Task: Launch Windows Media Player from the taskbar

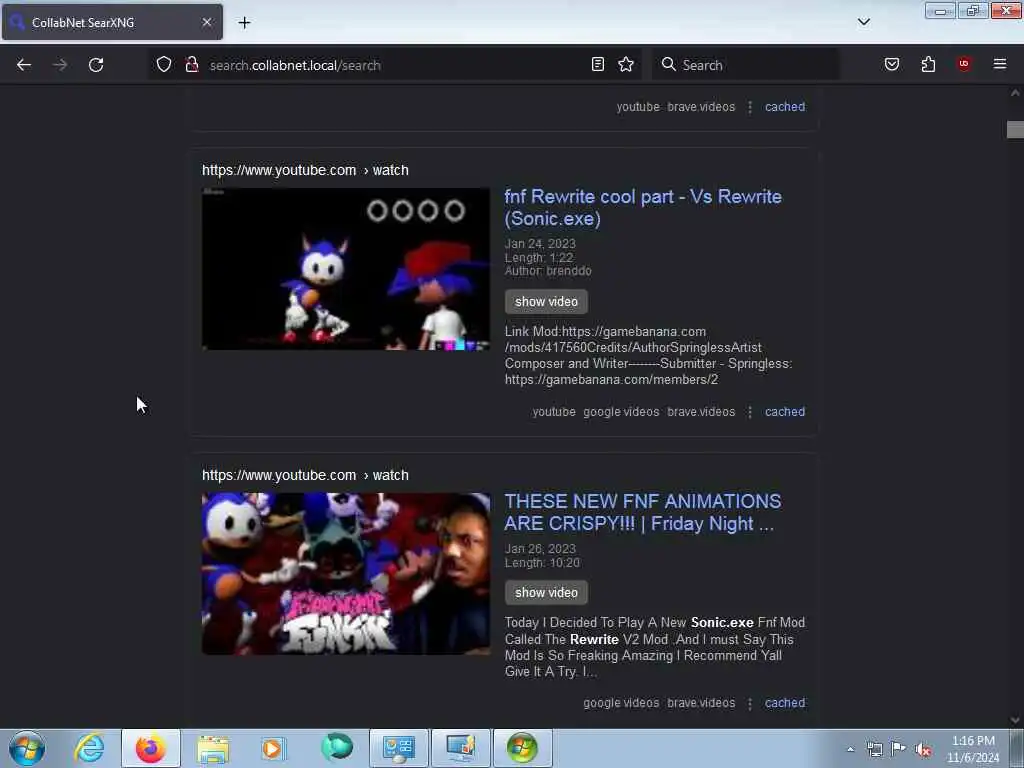Action: tap(274, 748)
